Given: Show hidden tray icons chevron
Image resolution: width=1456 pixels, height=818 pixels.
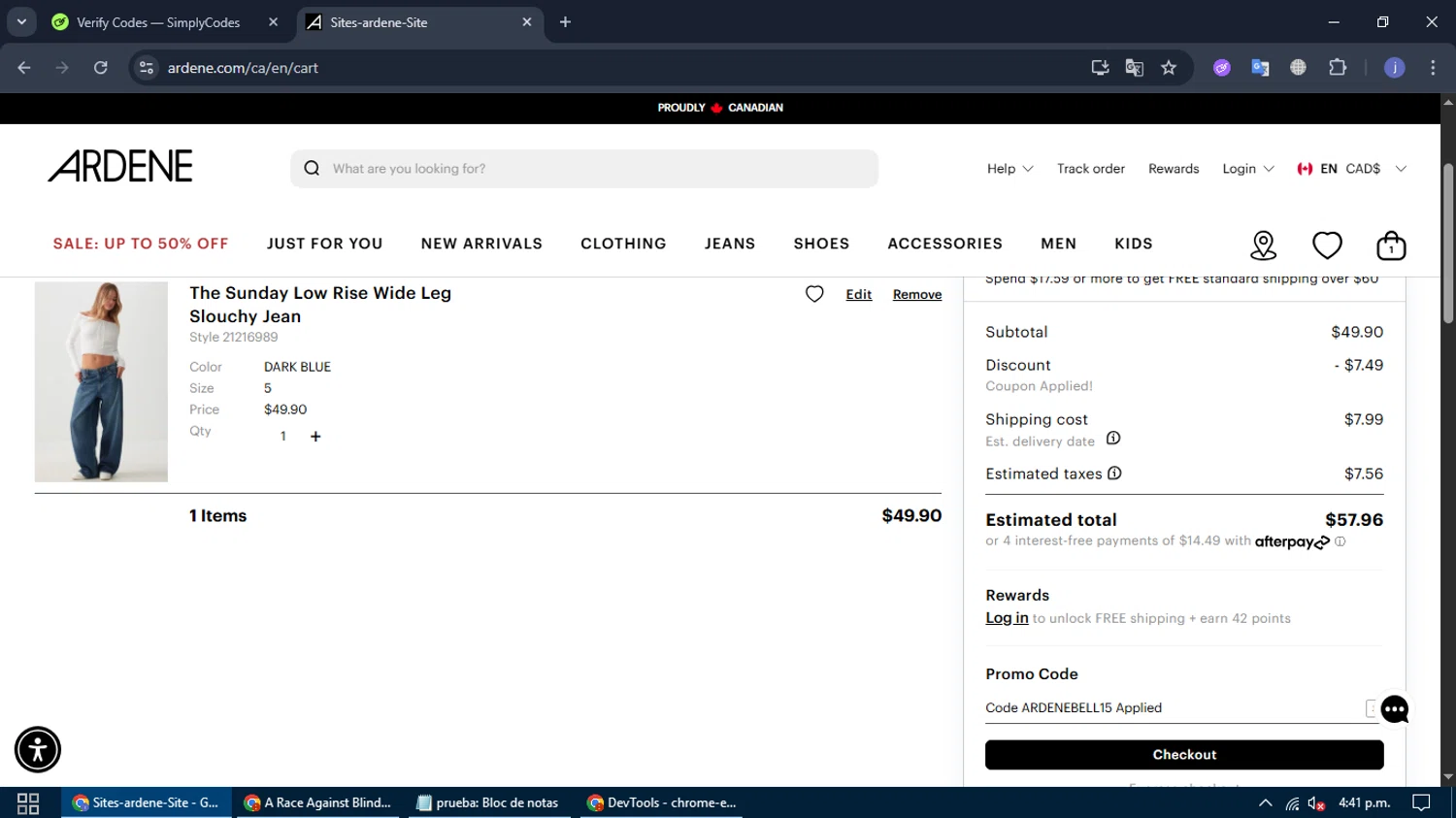Looking at the screenshot, I should (1265, 803).
